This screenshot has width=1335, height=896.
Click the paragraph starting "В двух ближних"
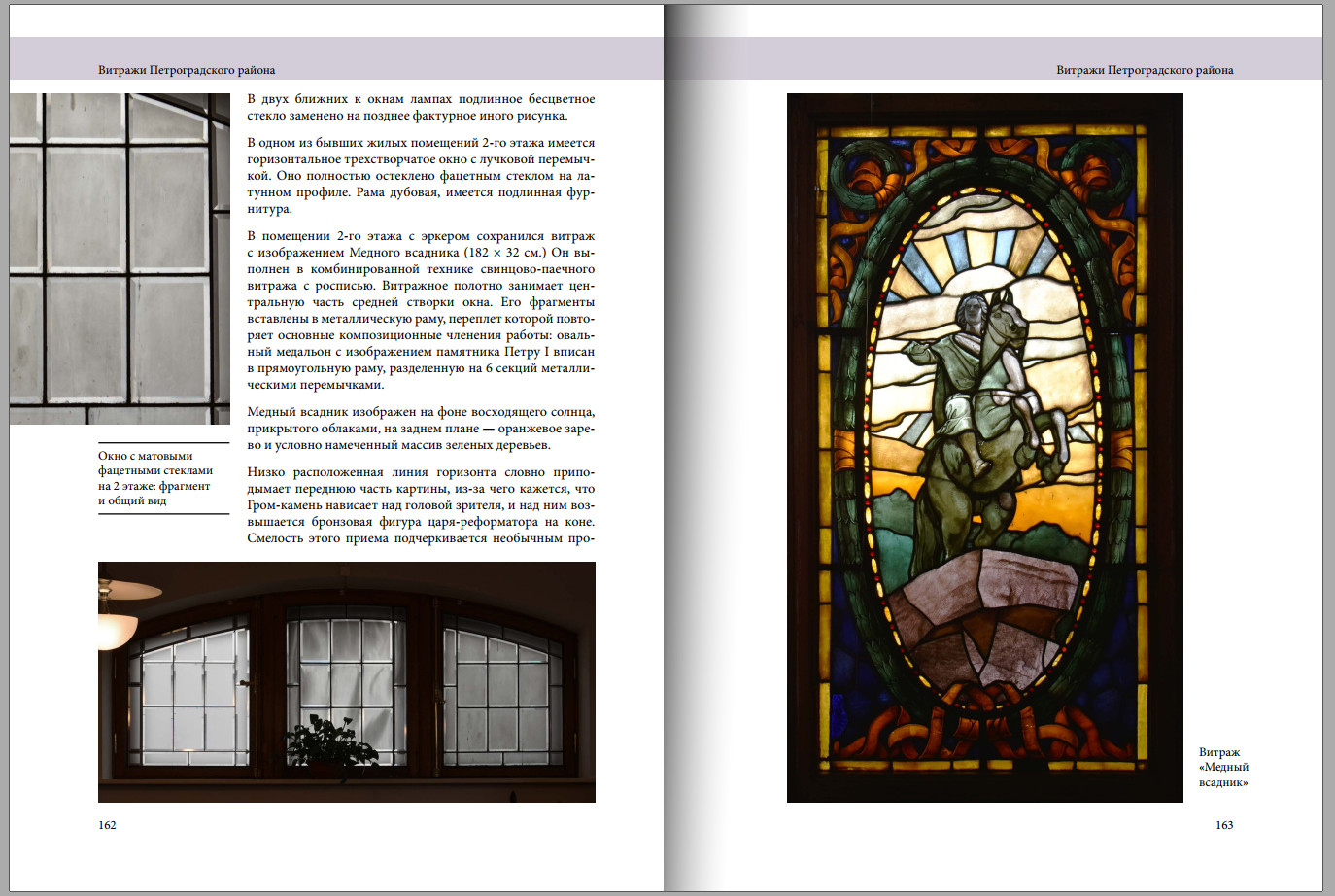click(x=421, y=107)
